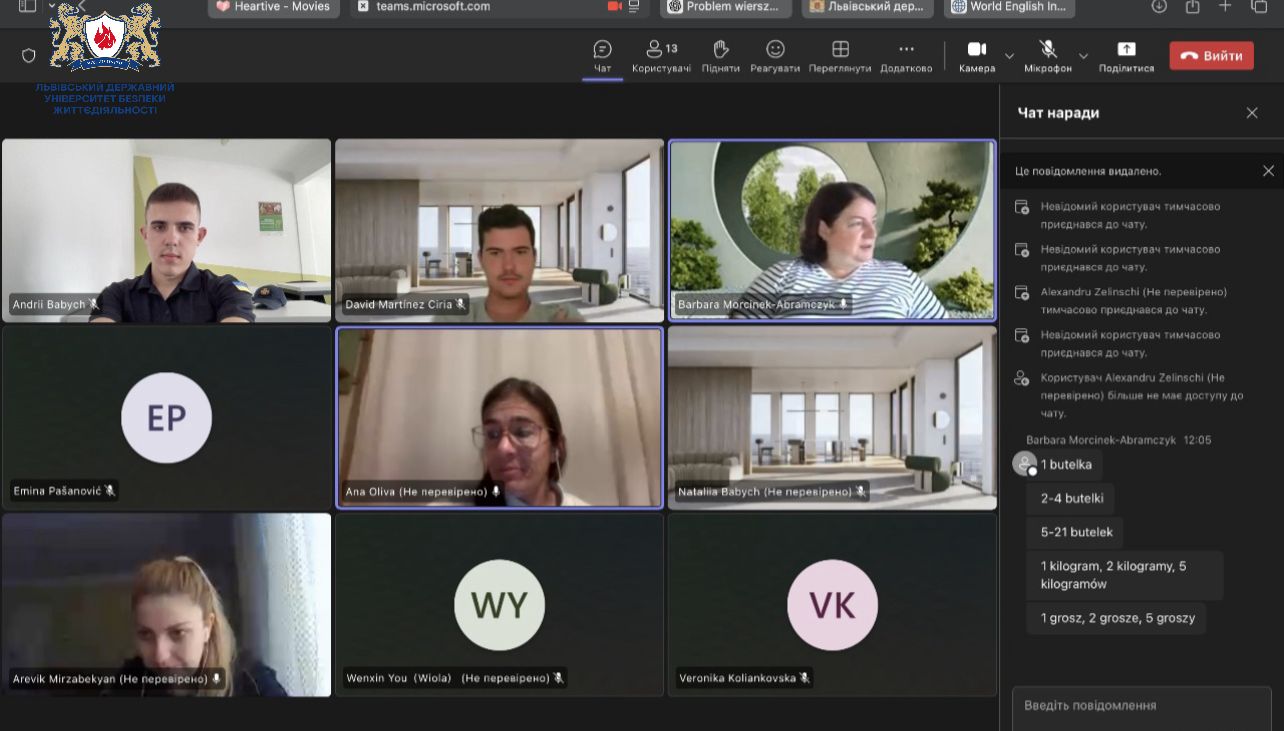1284x731 pixels.
Task: Expand the camera options dropdown arrow
Action: click(1009, 56)
